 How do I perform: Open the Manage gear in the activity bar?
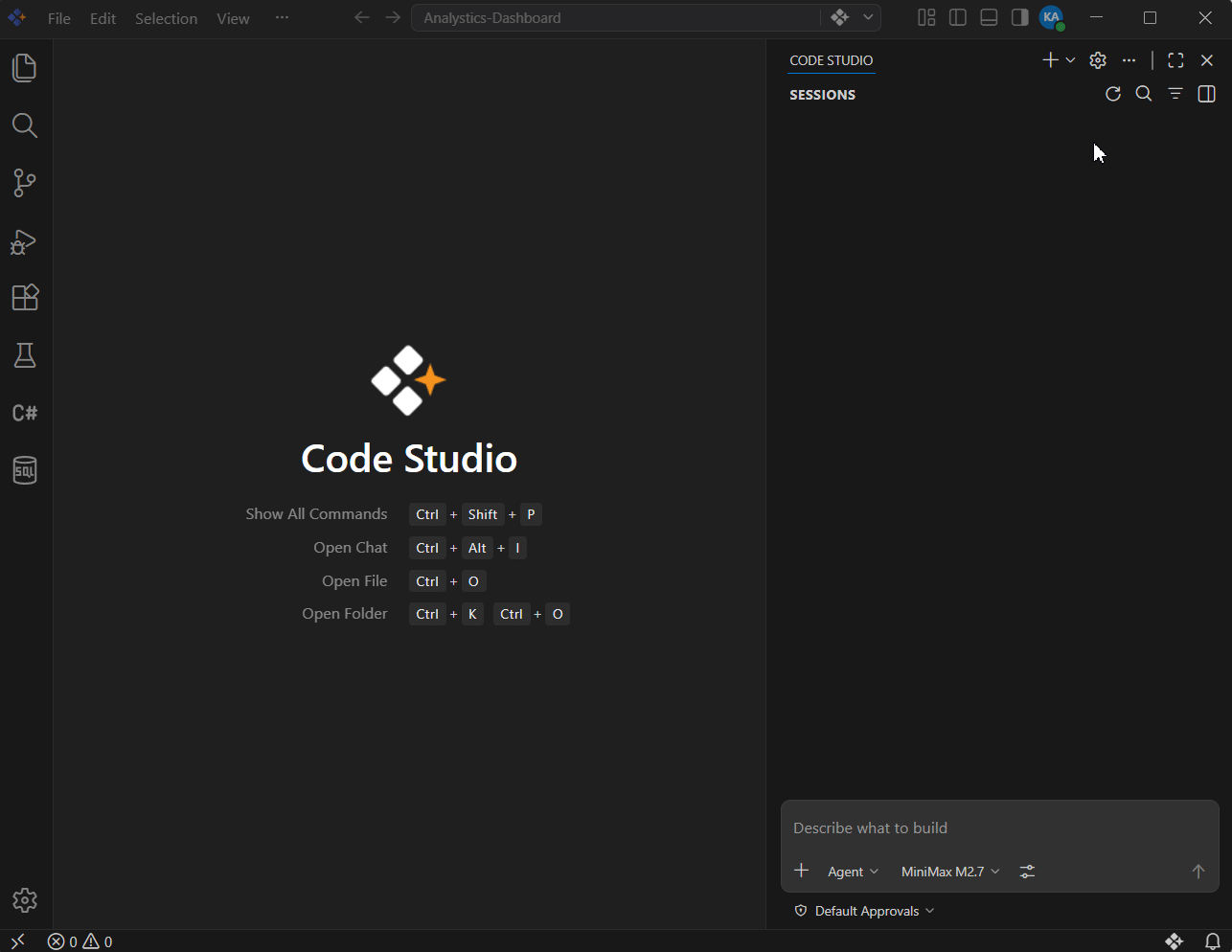pos(25,900)
